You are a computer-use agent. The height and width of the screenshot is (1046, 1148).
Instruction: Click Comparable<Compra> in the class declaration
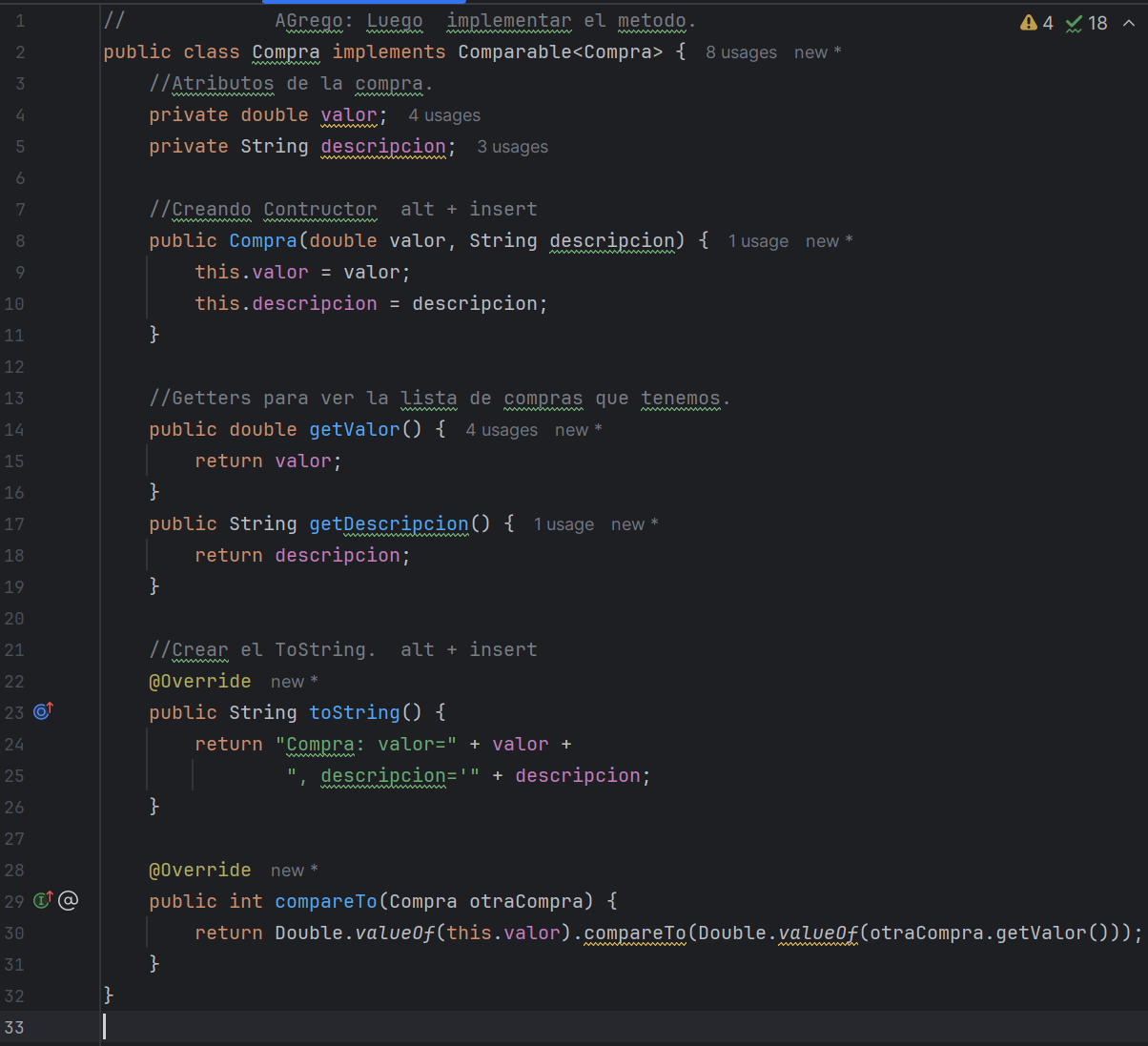(561, 51)
